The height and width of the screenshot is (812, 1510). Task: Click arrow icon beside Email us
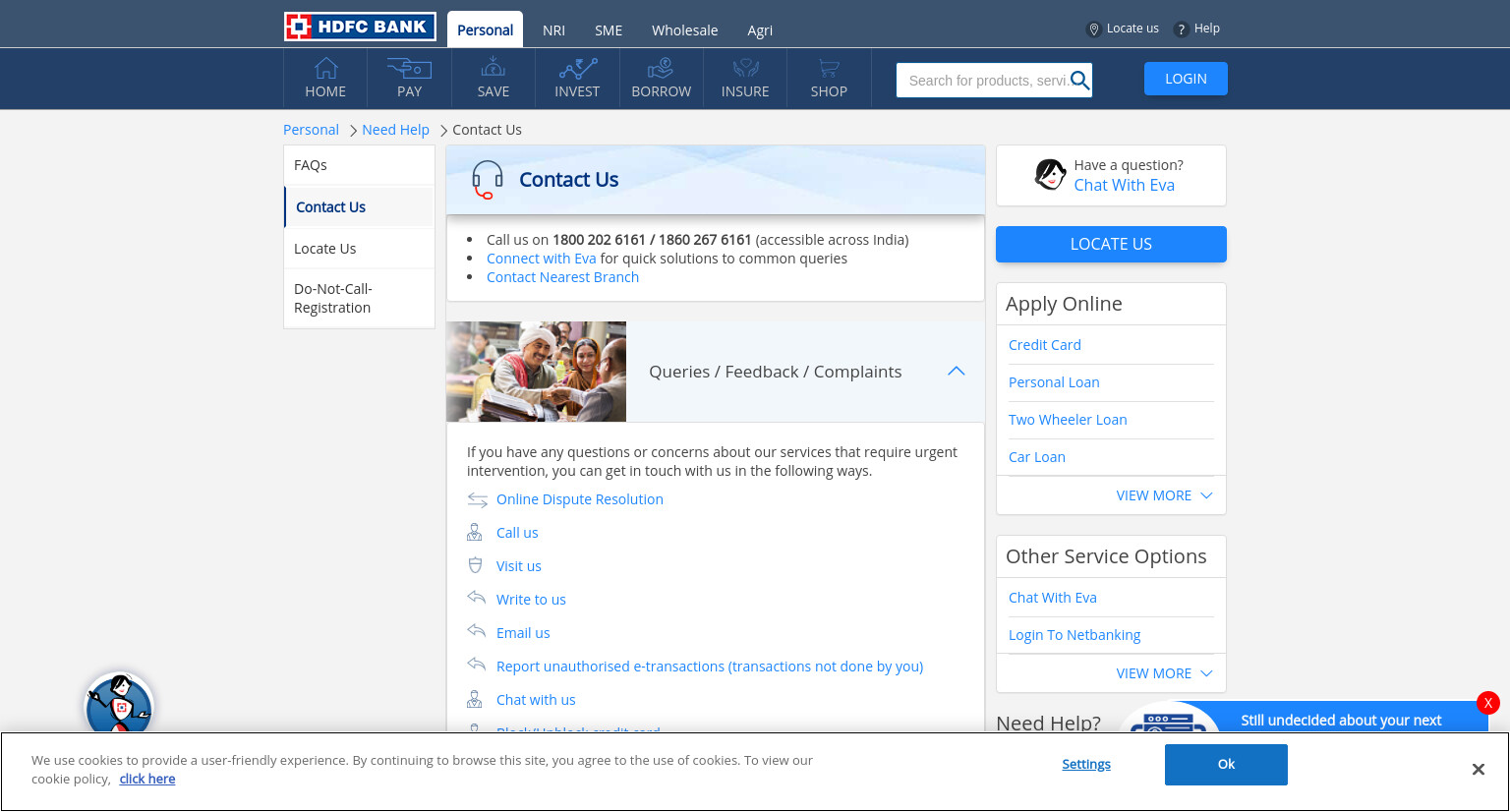[477, 631]
